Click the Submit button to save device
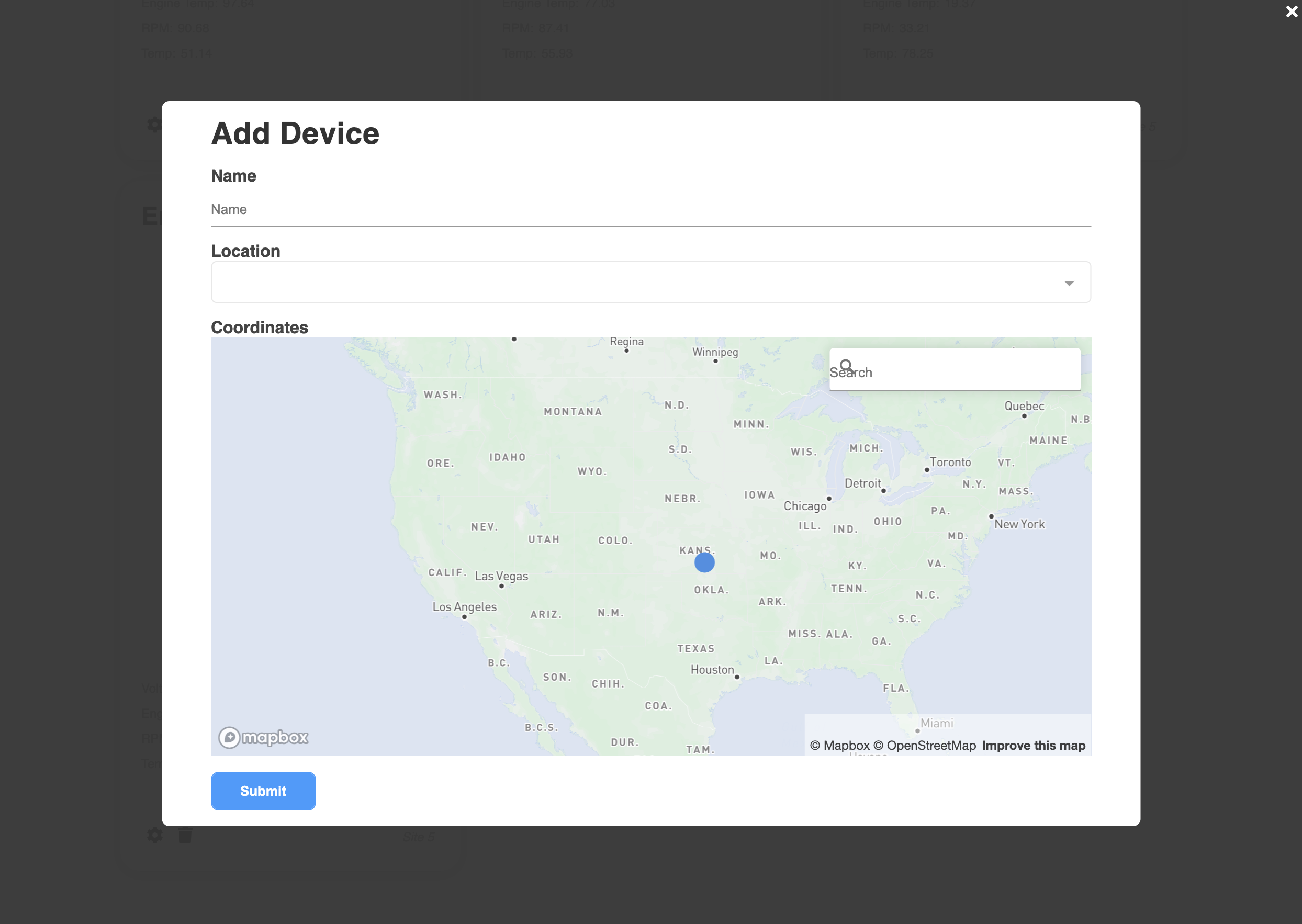 pyautogui.click(x=263, y=790)
